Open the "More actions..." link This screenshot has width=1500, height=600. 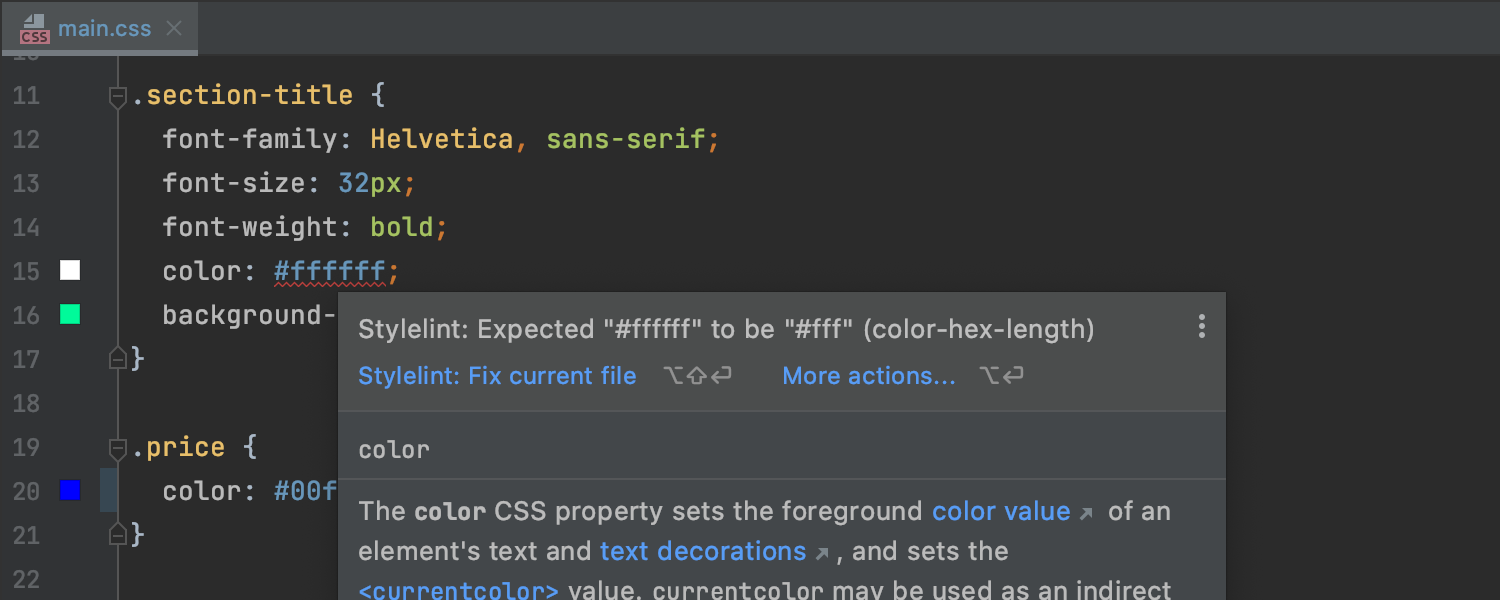point(868,376)
